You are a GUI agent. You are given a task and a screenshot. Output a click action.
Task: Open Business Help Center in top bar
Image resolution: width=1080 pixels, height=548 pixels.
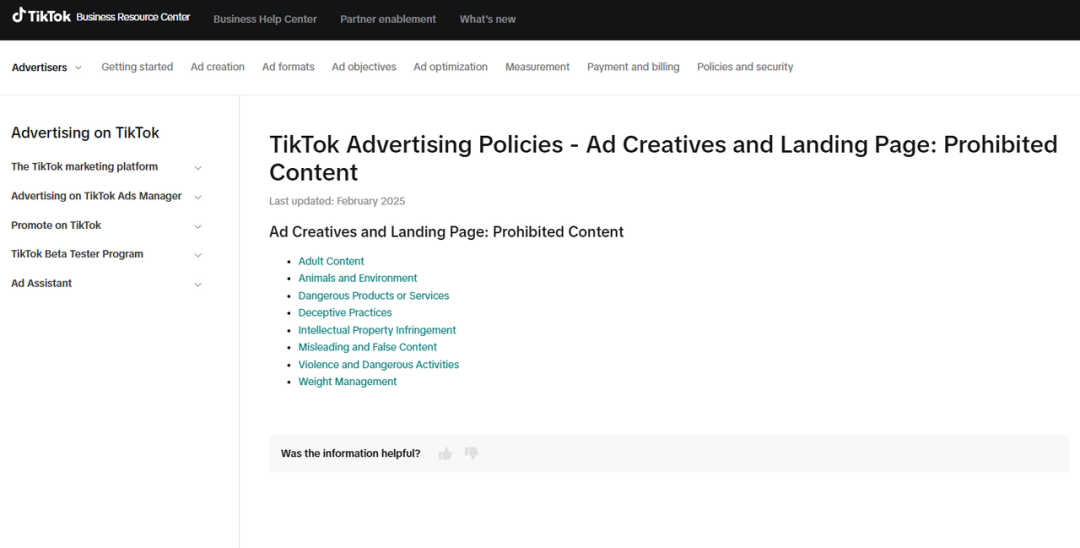click(x=265, y=19)
